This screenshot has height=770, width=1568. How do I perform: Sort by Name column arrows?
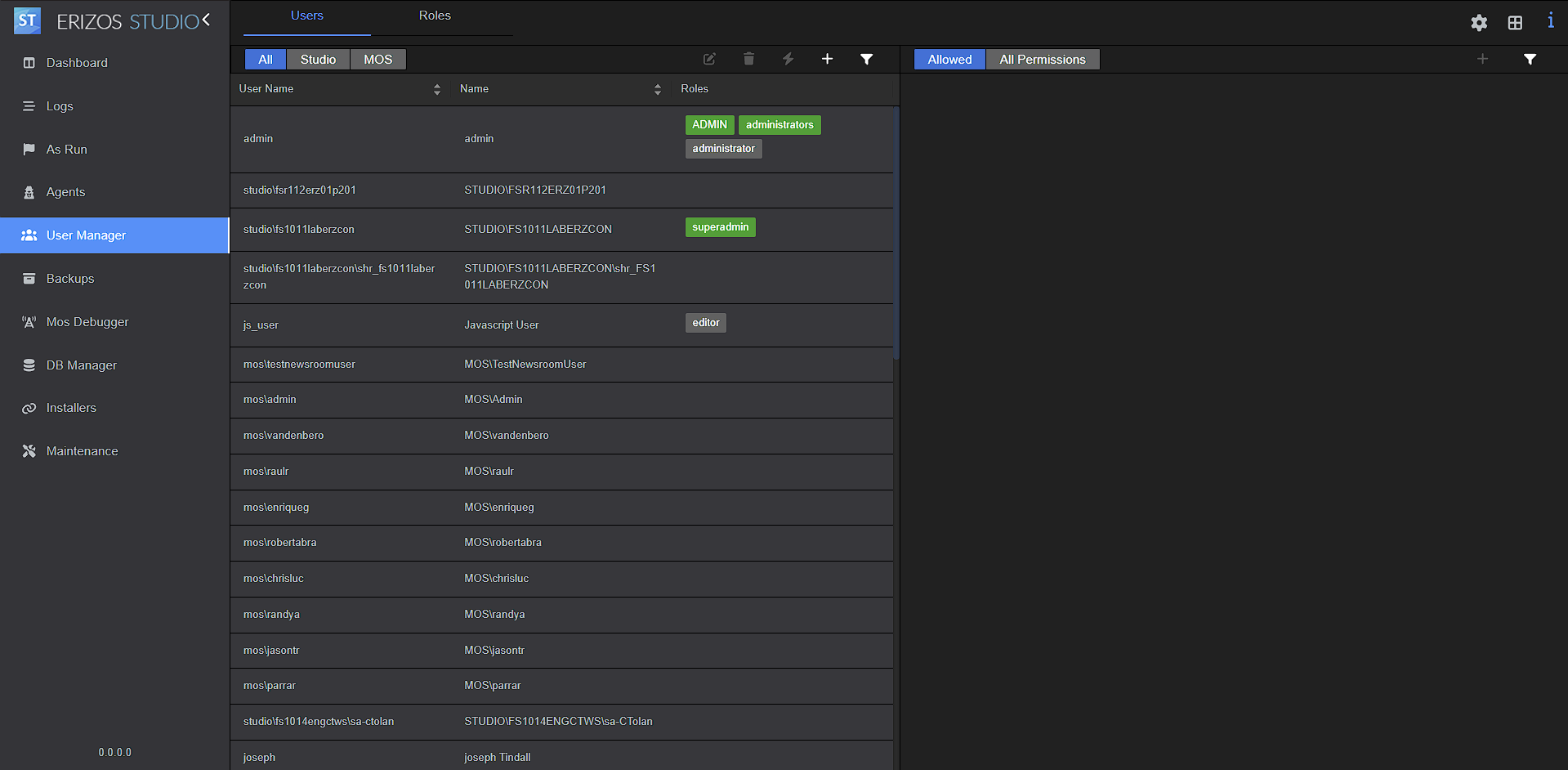point(658,89)
